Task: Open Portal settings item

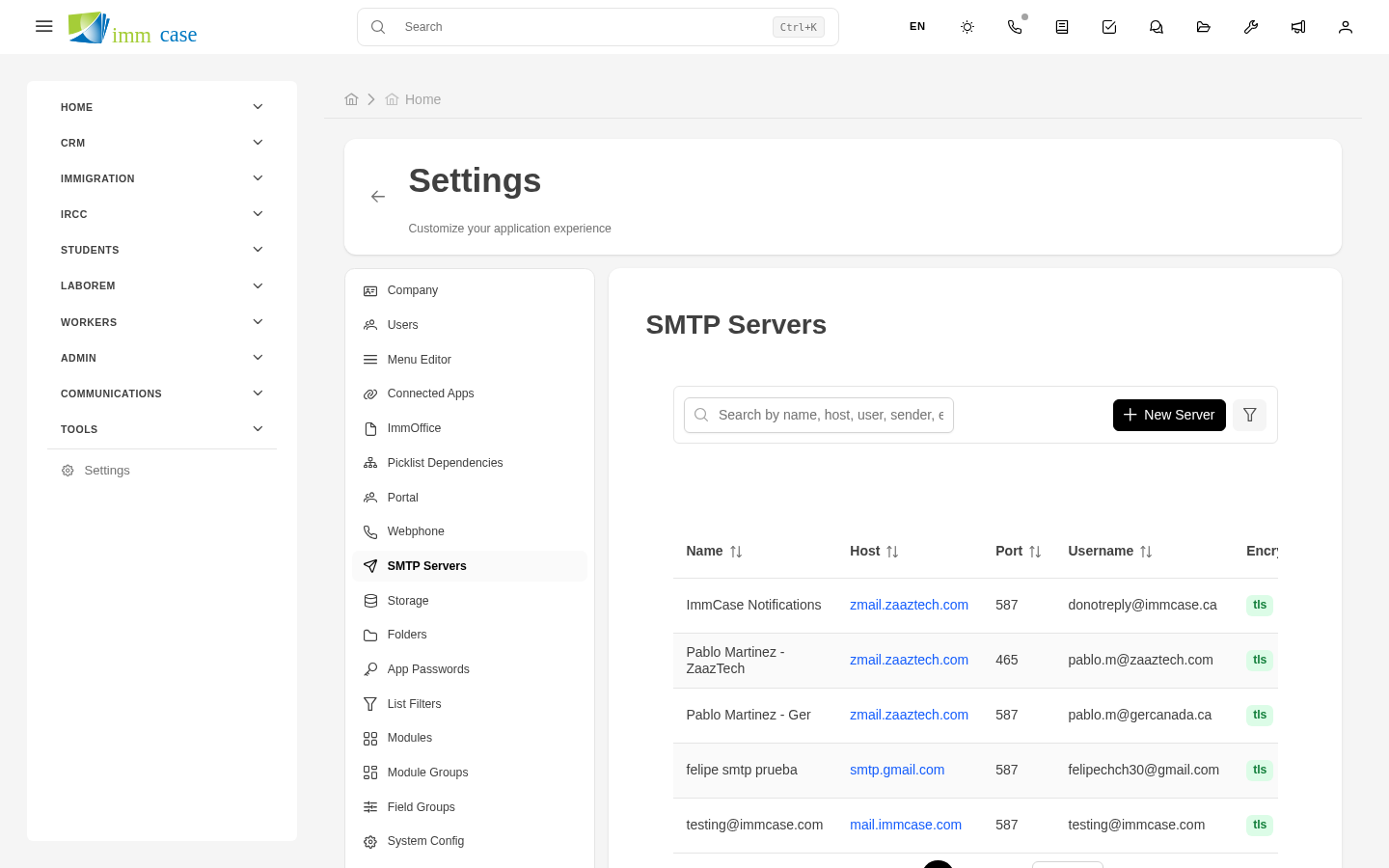Action: click(x=470, y=498)
